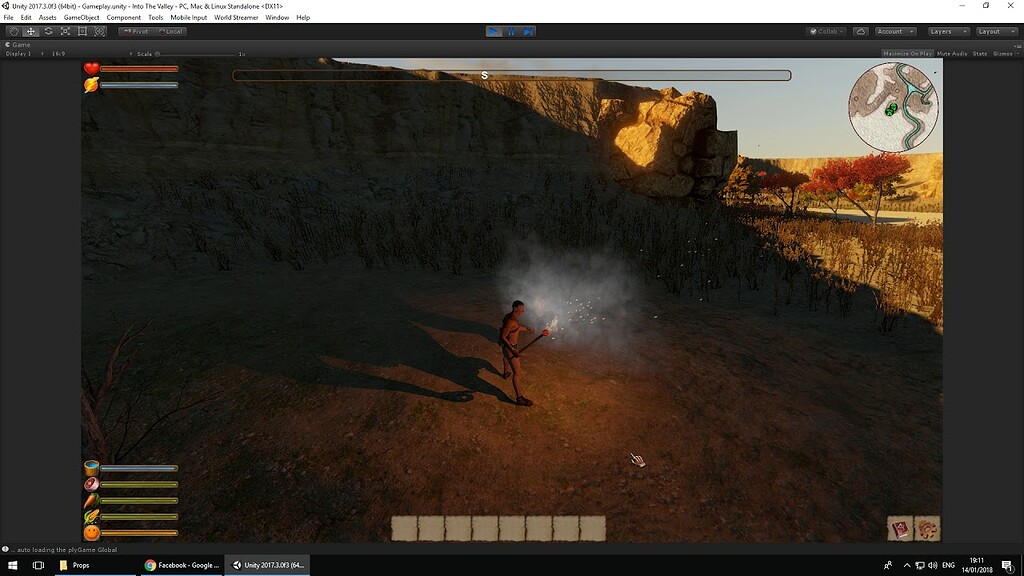Select the Hand pan tool
Image resolution: width=1024 pixels, height=576 pixels.
click(x=13, y=31)
